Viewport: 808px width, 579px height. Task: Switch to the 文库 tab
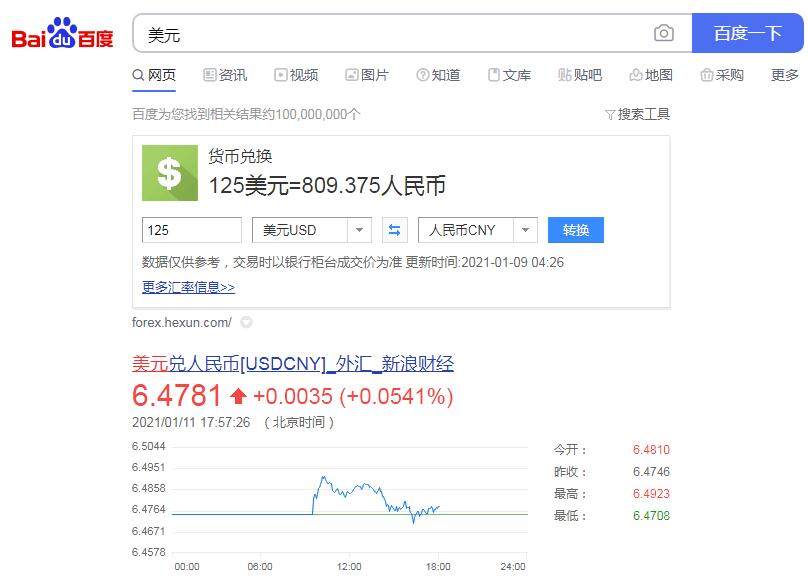point(509,75)
